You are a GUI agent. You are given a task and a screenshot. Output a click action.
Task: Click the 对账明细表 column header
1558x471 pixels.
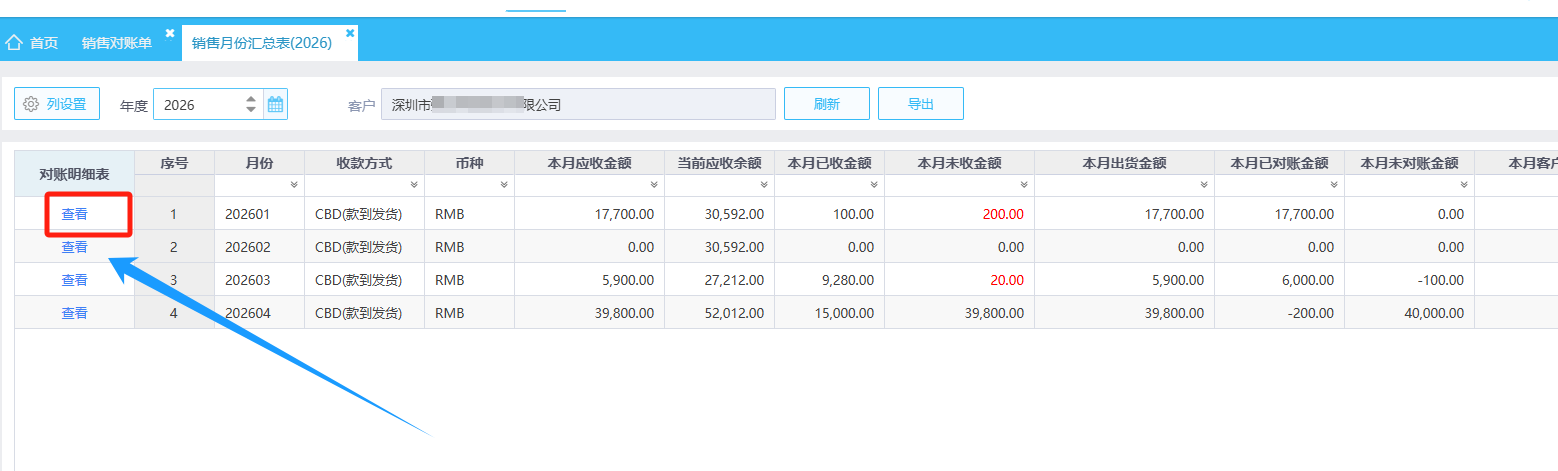pyautogui.click(x=75, y=174)
